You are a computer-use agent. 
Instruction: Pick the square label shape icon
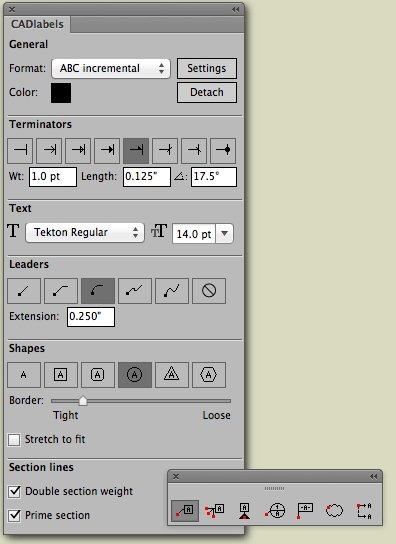pyautogui.click(x=61, y=375)
